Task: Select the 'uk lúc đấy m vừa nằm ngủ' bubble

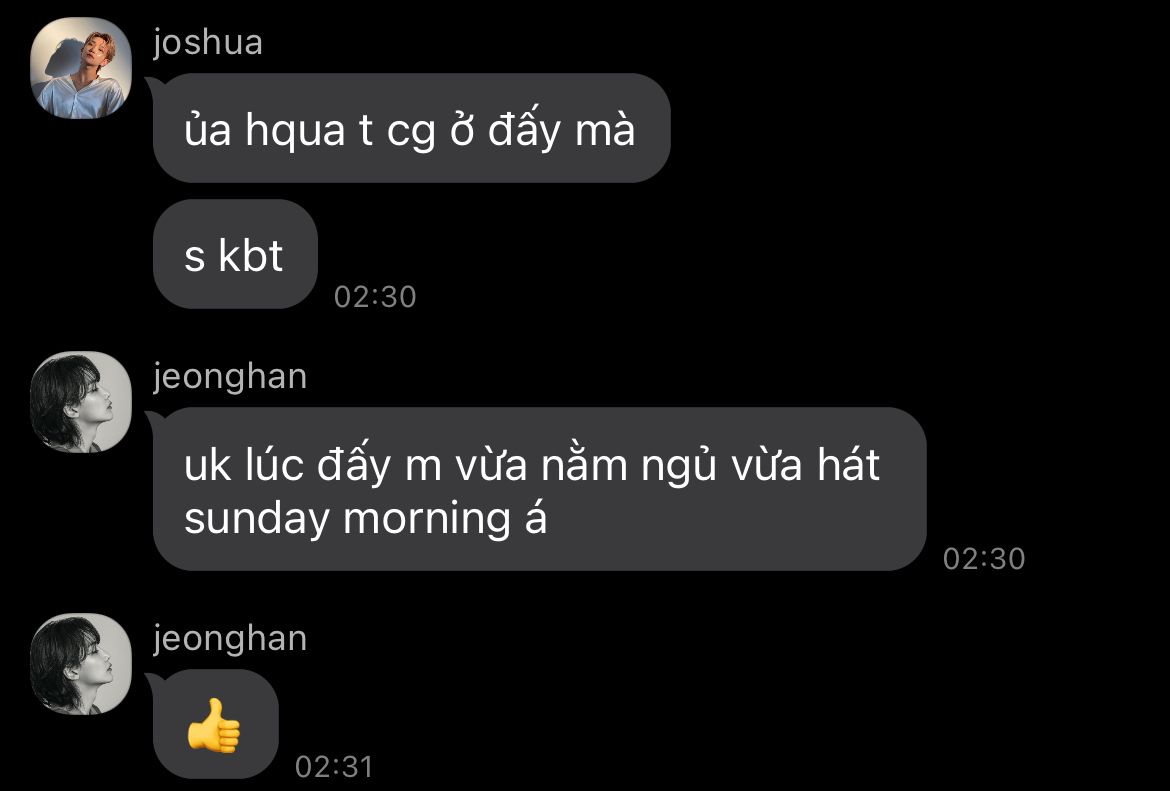Action: click(539, 489)
